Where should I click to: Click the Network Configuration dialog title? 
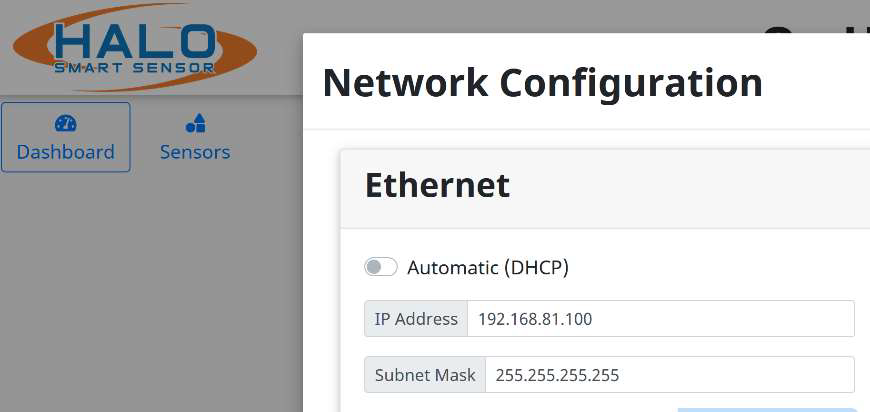tap(542, 82)
